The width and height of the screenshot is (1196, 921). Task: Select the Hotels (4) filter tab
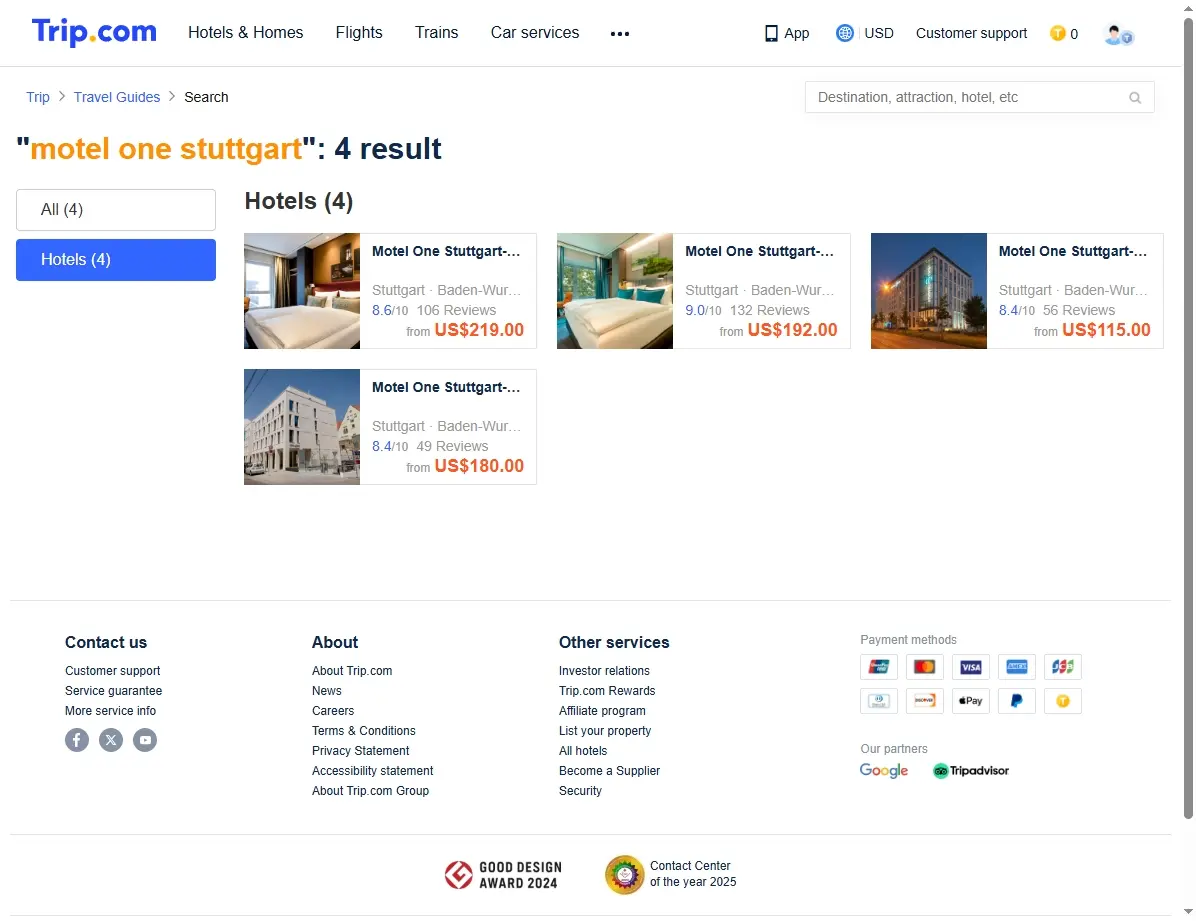(x=116, y=260)
